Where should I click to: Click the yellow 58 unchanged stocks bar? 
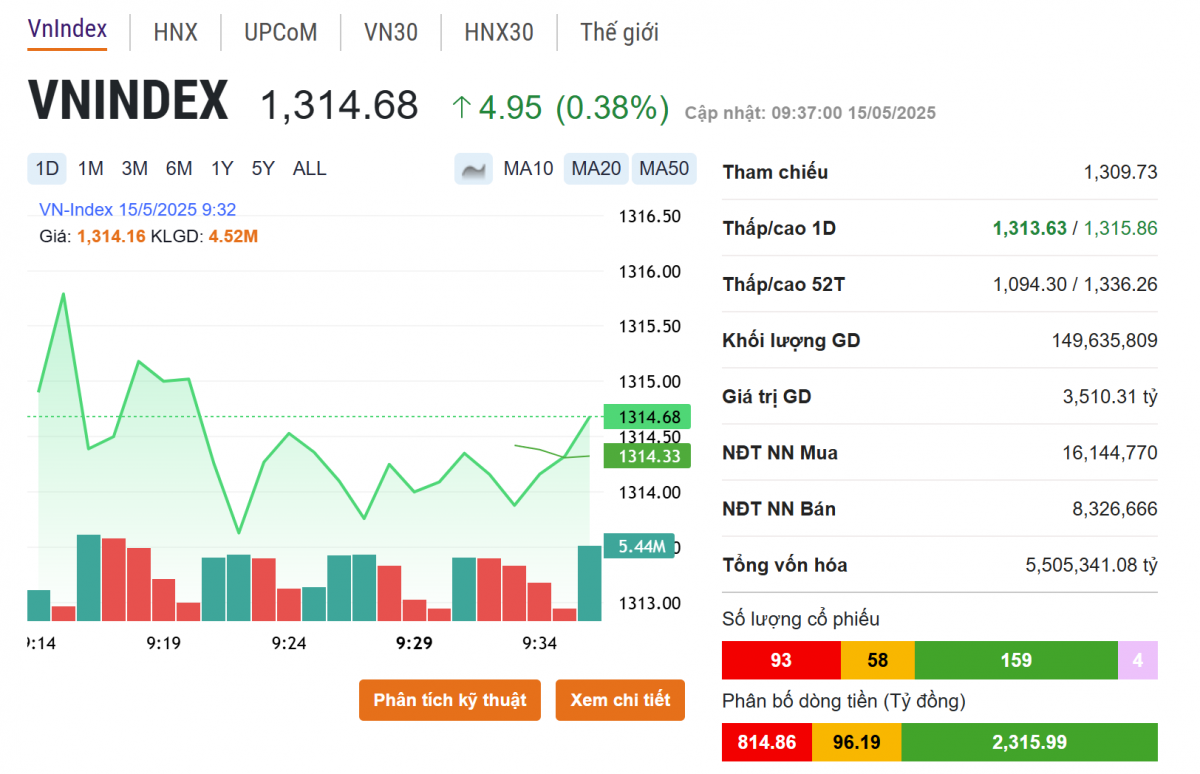pos(878,661)
